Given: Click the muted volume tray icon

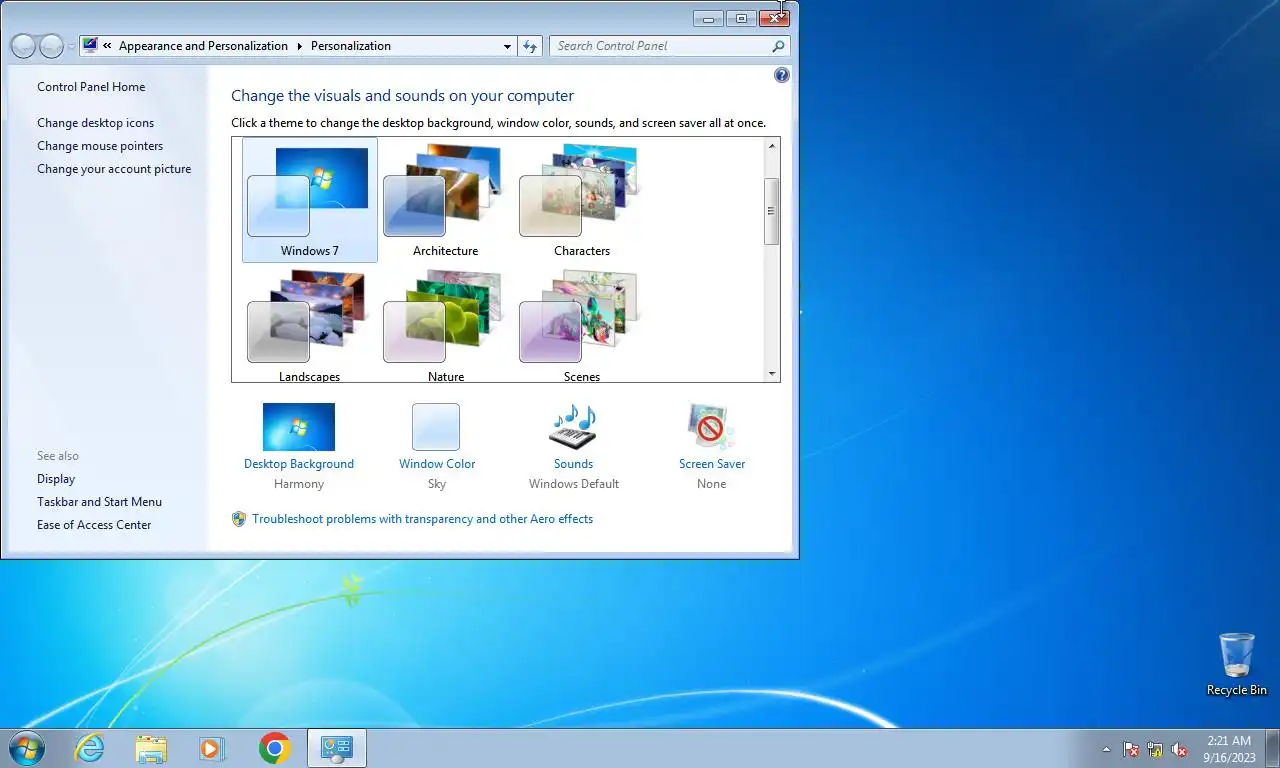Looking at the screenshot, I should (x=1179, y=749).
